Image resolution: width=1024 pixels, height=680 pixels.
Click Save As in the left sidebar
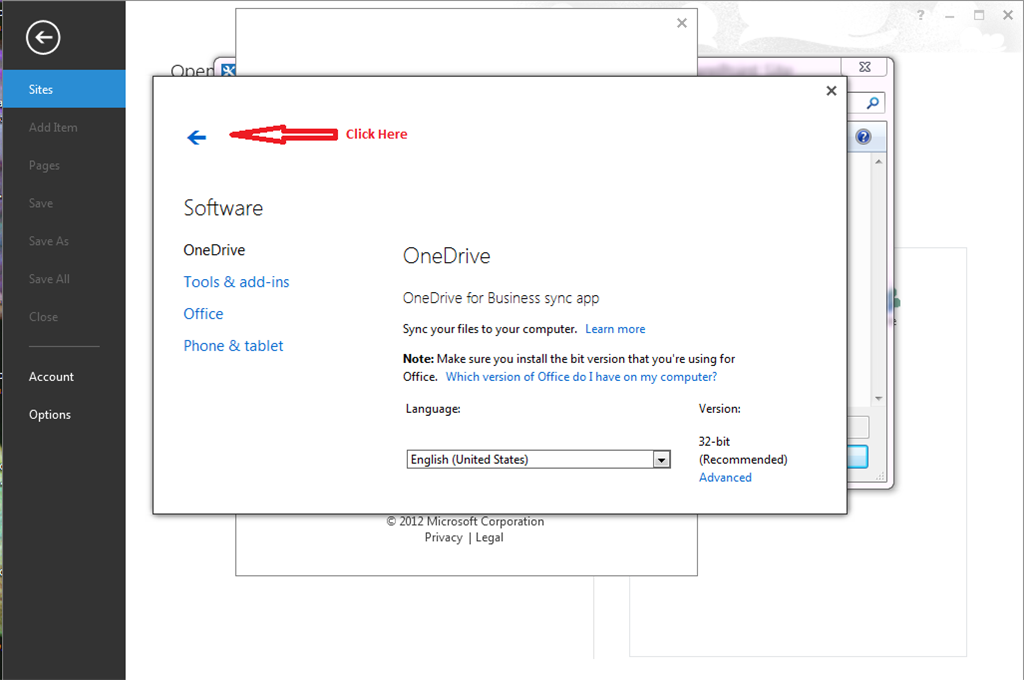coord(48,241)
